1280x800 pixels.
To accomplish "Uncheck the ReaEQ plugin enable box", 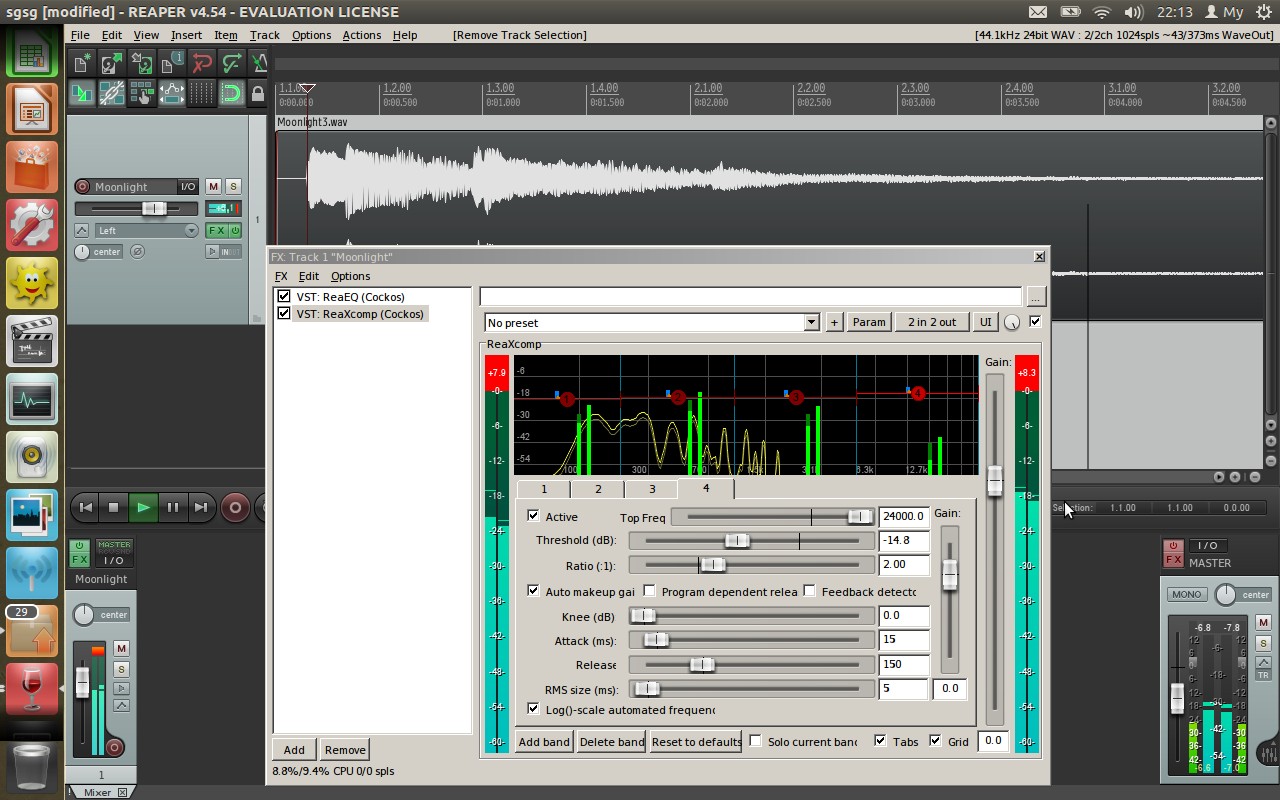I will pyautogui.click(x=284, y=297).
